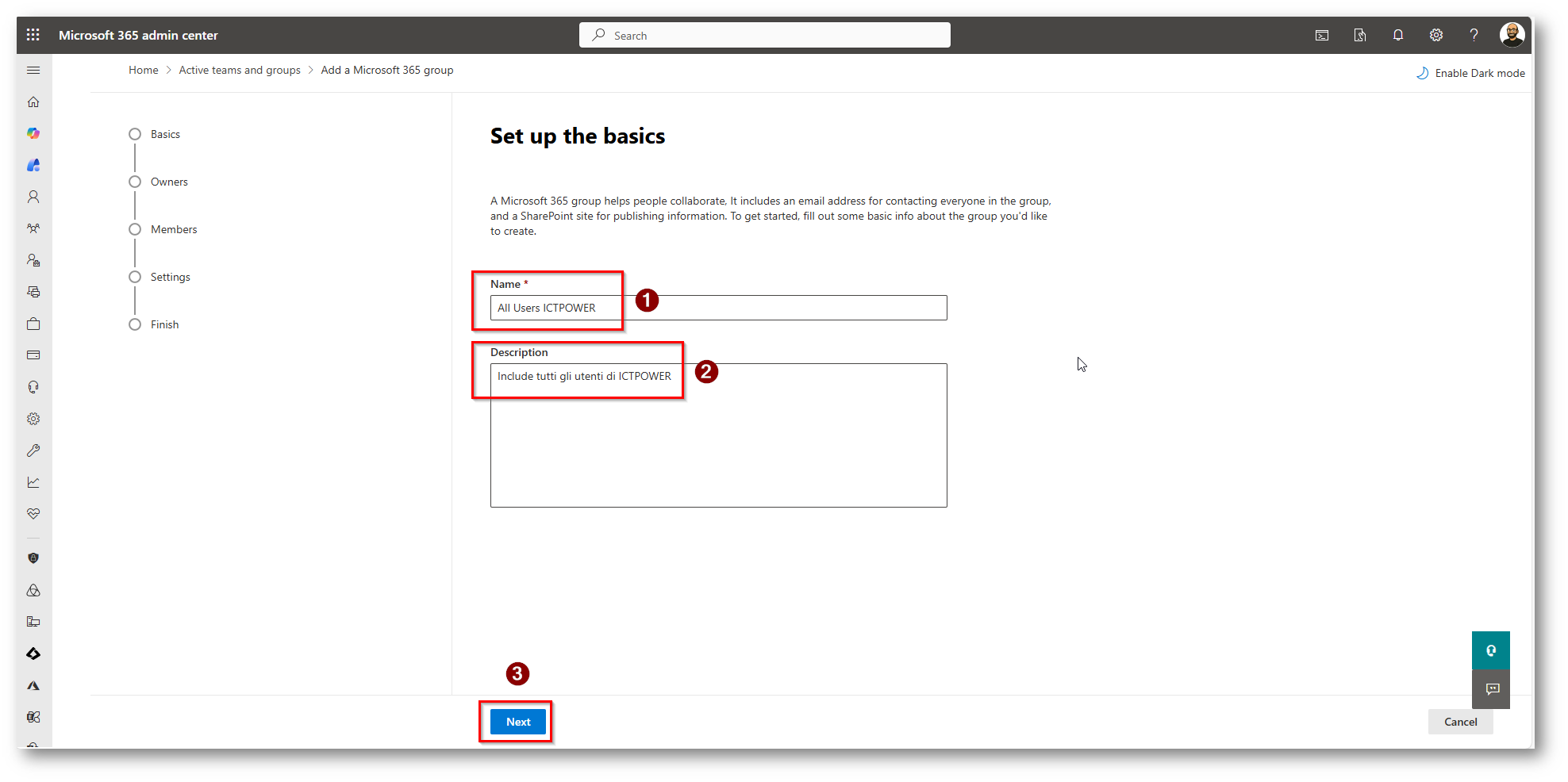Open Setup wrench icon in sidebar
The height and width of the screenshot is (782, 1568).
pos(33,450)
